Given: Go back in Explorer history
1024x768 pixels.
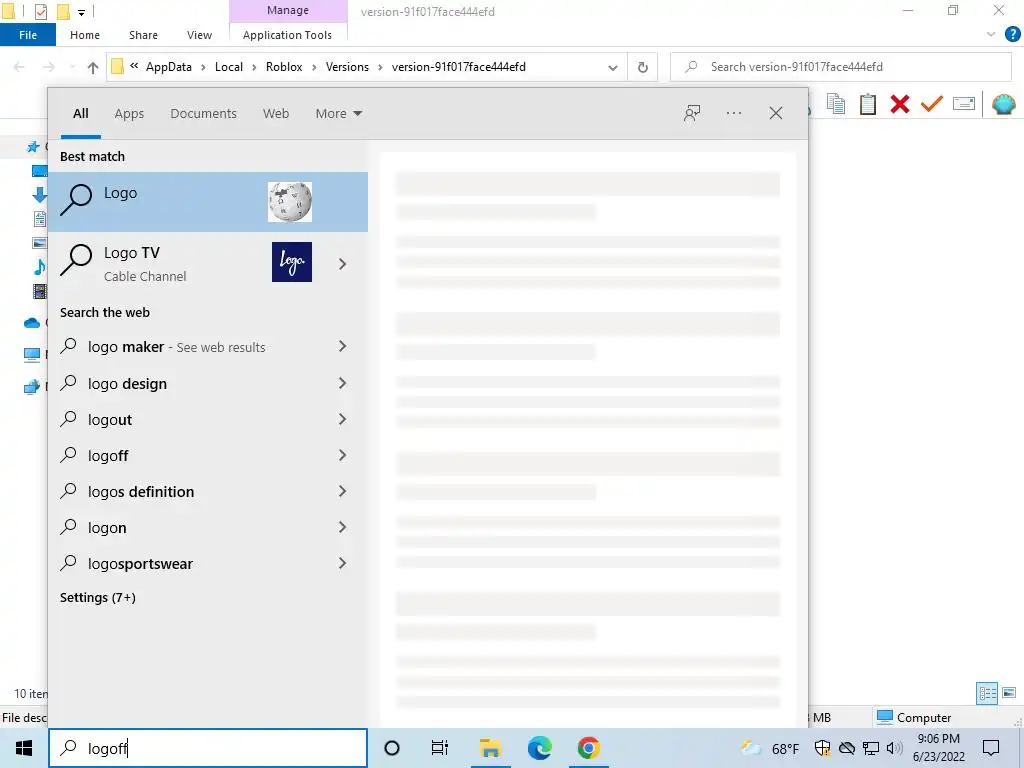Looking at the screenshot, I should (19, 67).
